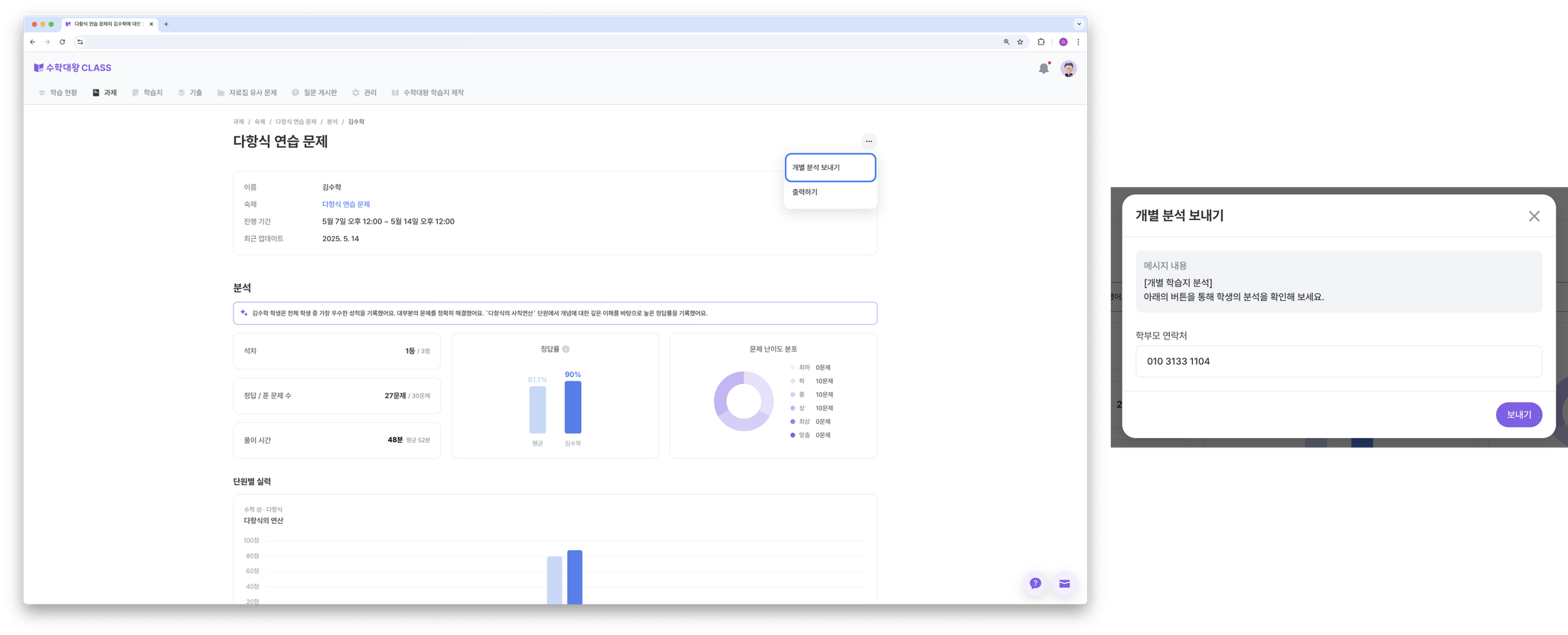
Task: Open the Chrome profile circle
Action: click(1063, 42)
